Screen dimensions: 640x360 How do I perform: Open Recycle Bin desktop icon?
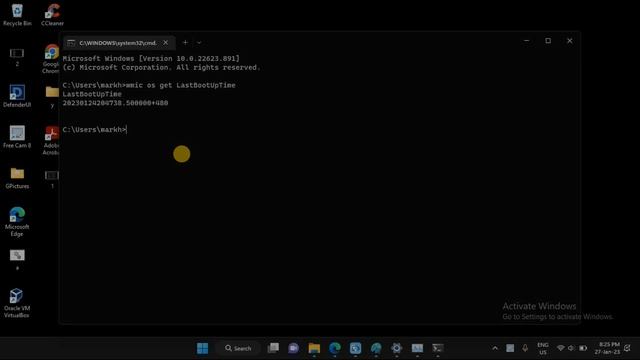tap(17, 15)
